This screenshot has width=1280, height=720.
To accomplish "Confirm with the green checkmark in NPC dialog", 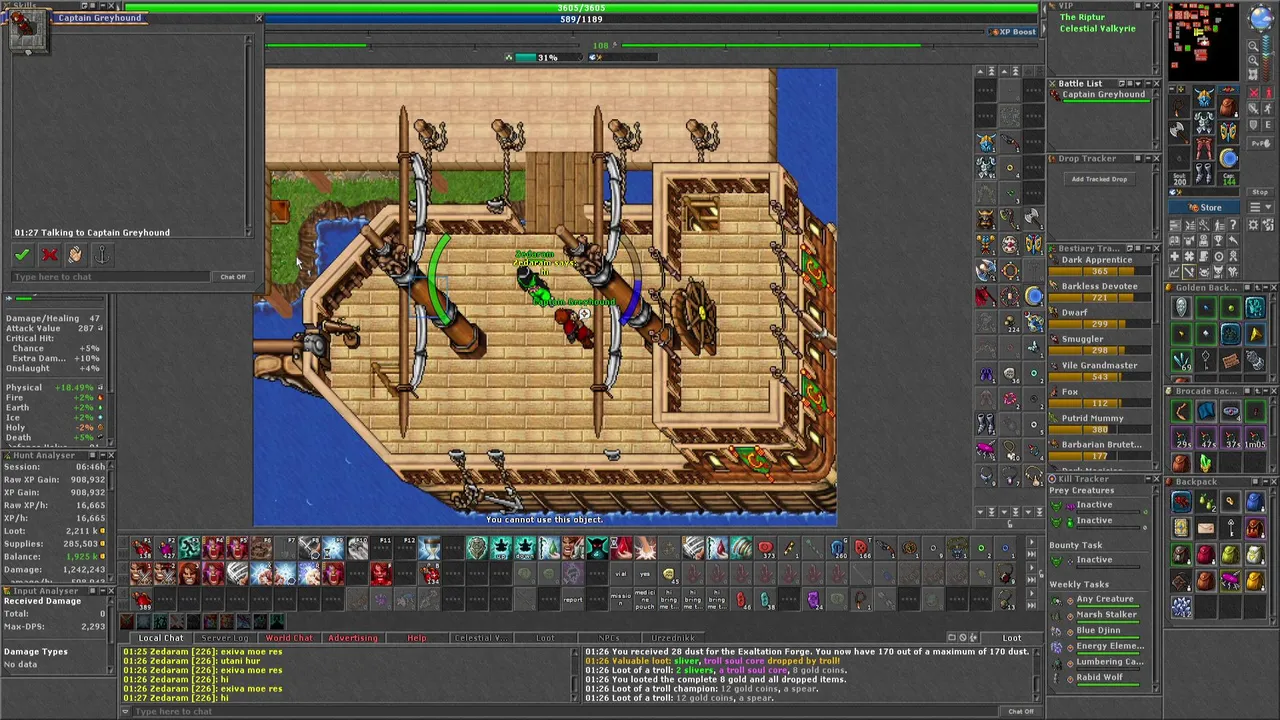I will coord(22,255).
